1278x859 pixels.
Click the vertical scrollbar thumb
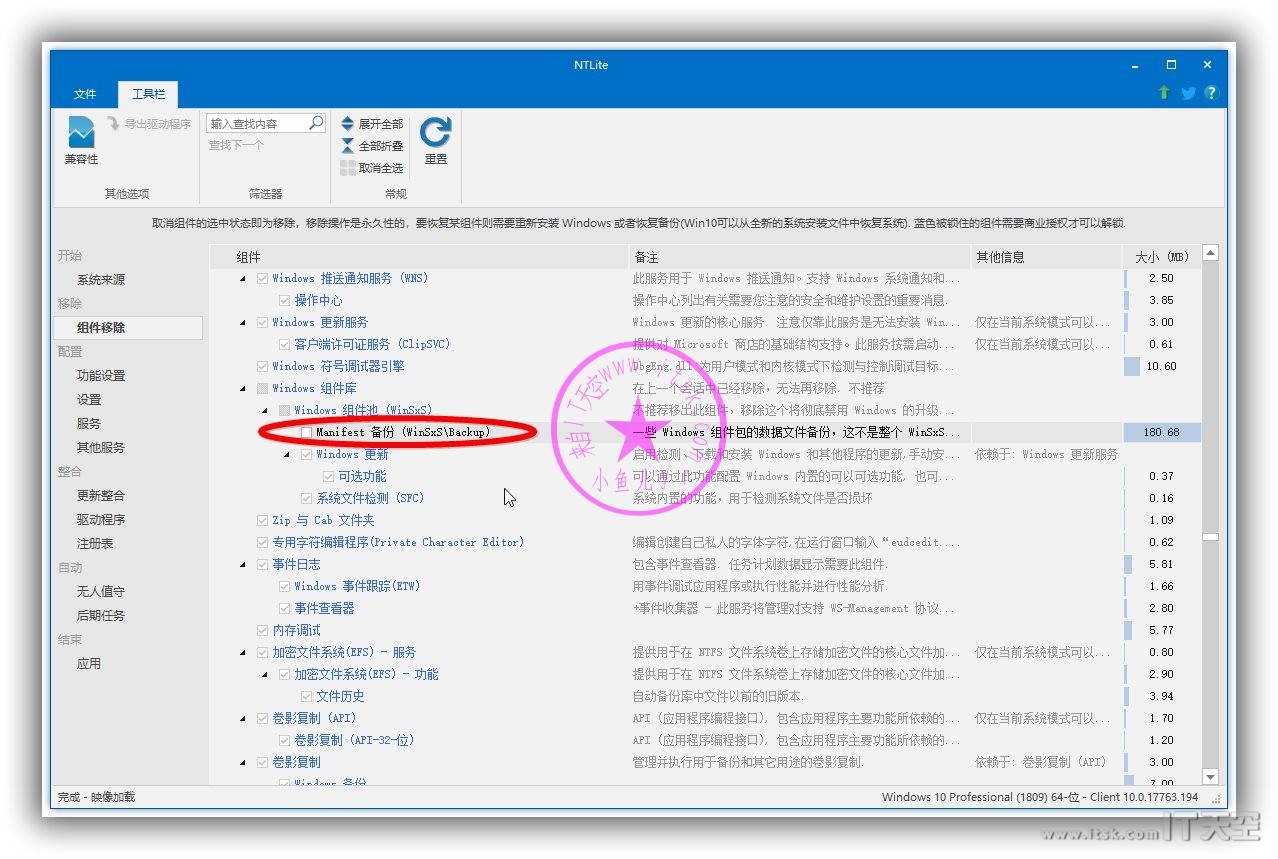pos(1211,537)
